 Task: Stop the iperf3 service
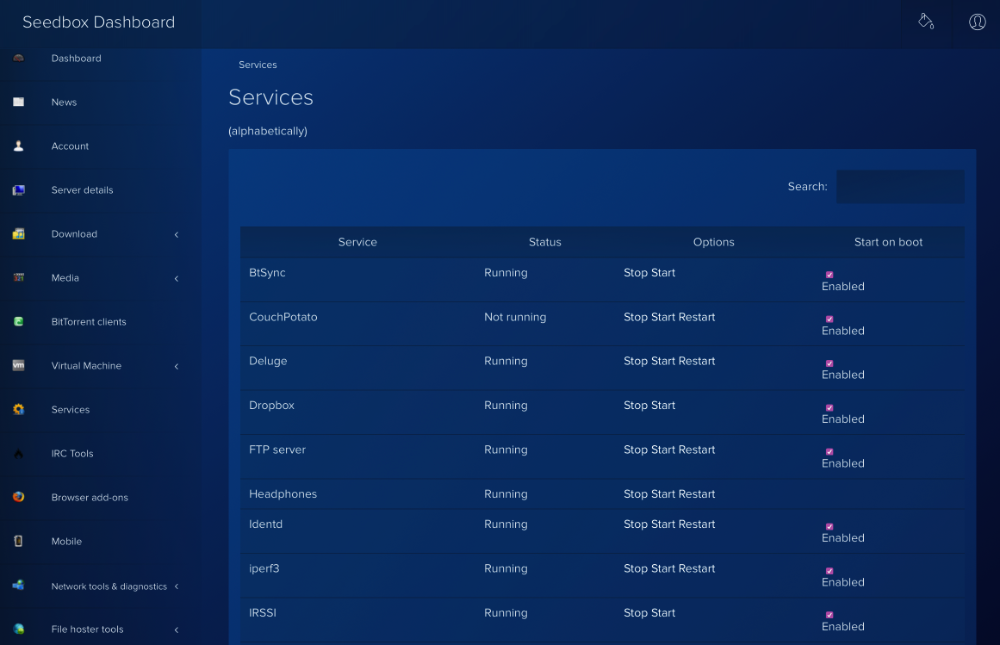pos(635,569)
